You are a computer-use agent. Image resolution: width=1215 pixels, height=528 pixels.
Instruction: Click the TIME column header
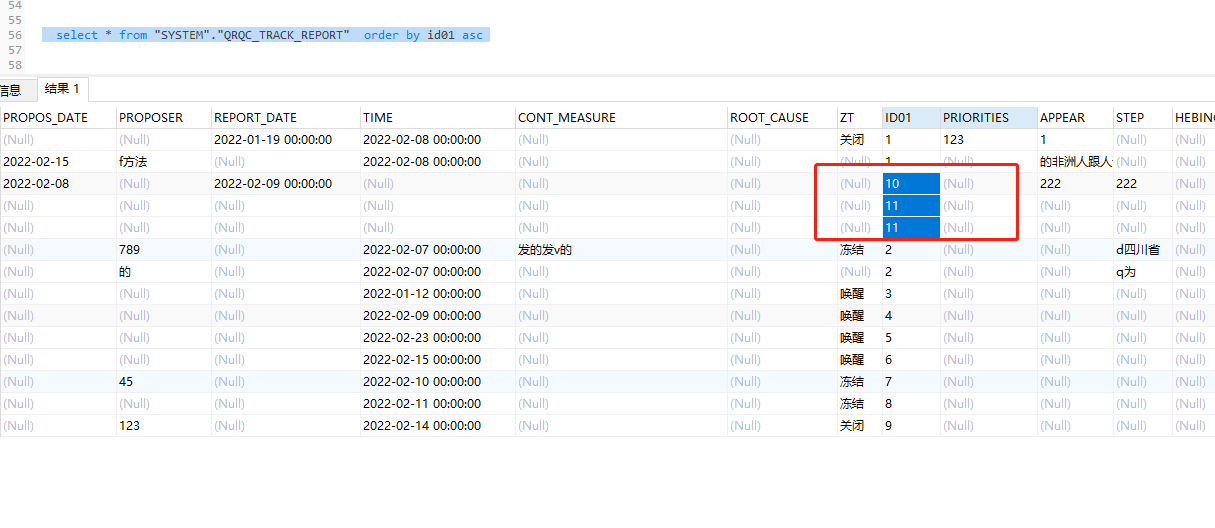pyautogui.click(x=437, y=117)
